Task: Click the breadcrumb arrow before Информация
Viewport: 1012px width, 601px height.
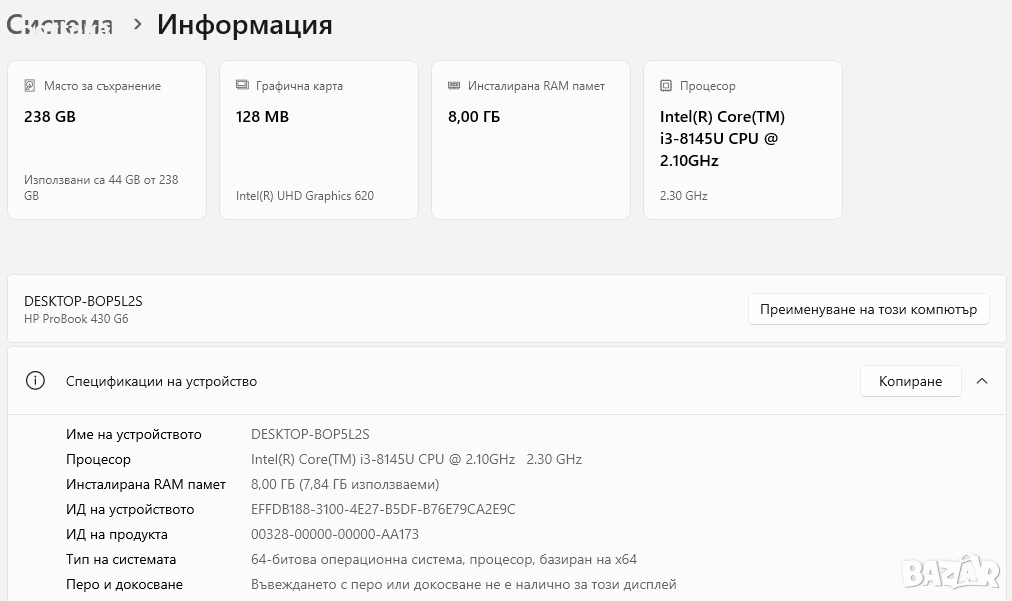Action: [138, 24]
